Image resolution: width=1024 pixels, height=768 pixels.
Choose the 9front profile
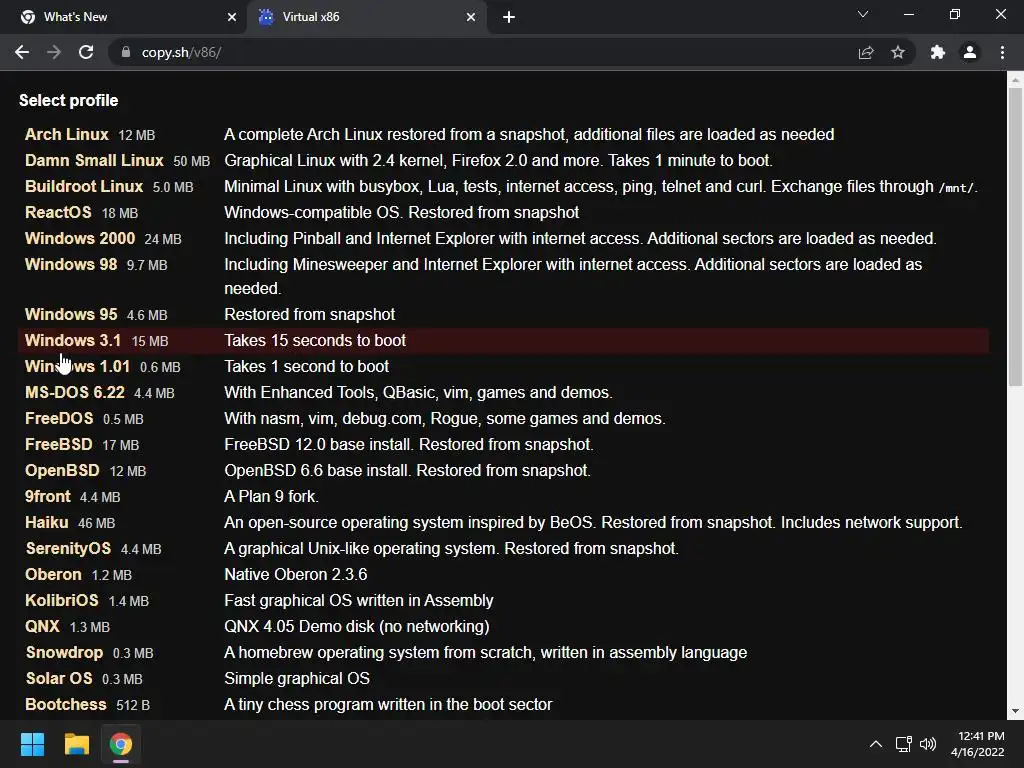pos(48,497)
